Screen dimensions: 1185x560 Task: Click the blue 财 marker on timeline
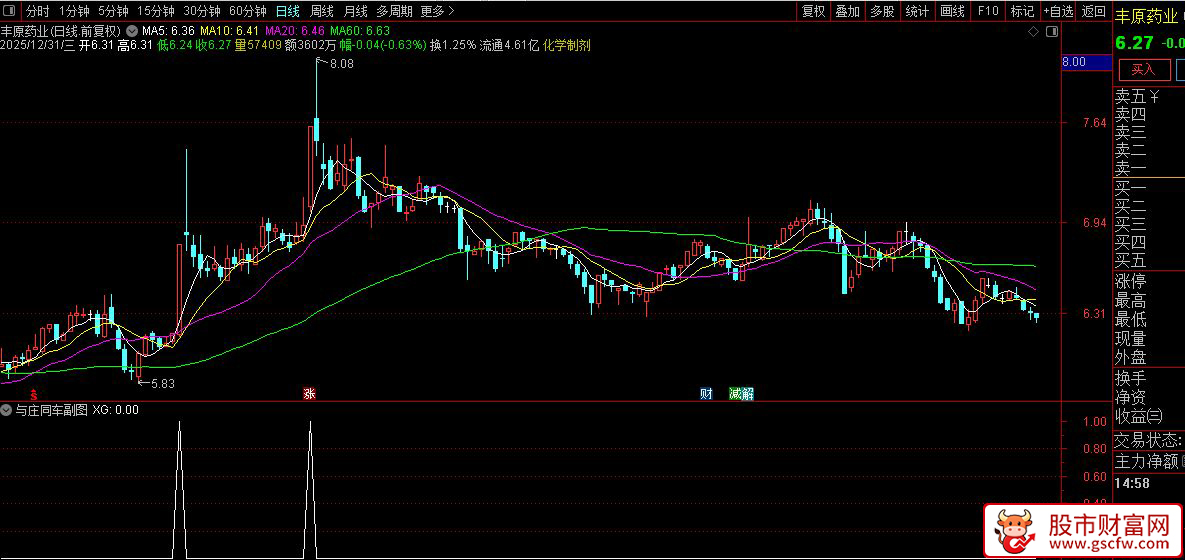707,394
